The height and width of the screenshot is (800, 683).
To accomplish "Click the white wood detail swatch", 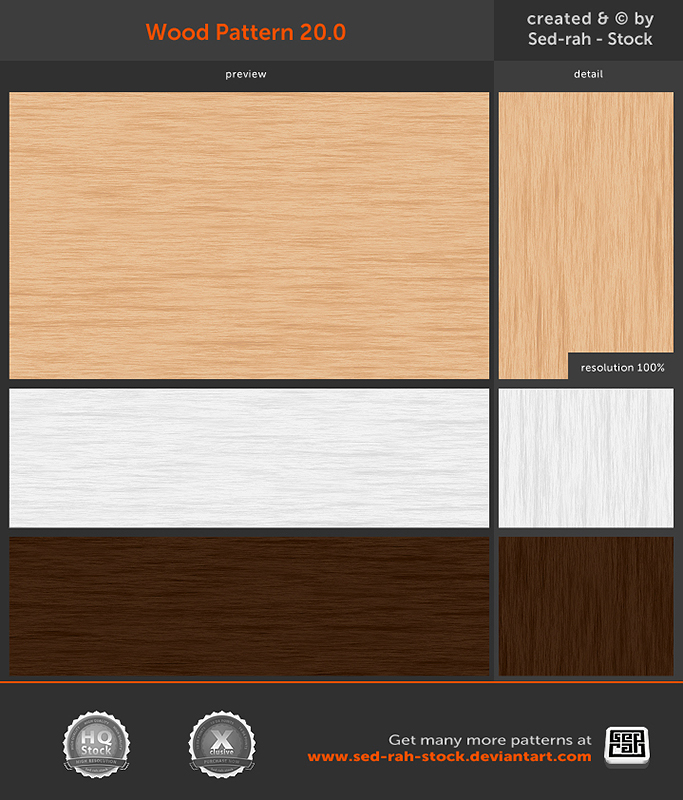I will [x=586, y=458].
